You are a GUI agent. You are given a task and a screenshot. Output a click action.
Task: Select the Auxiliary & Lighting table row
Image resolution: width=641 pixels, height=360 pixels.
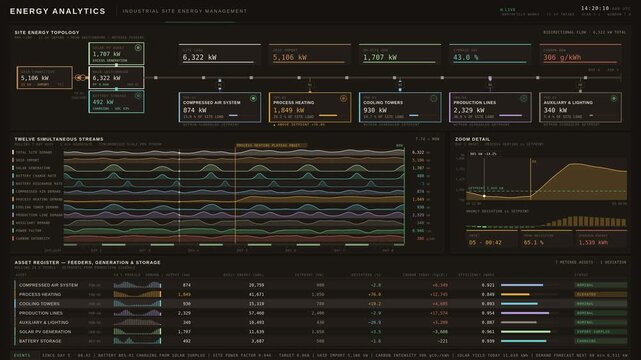point(321,322)
